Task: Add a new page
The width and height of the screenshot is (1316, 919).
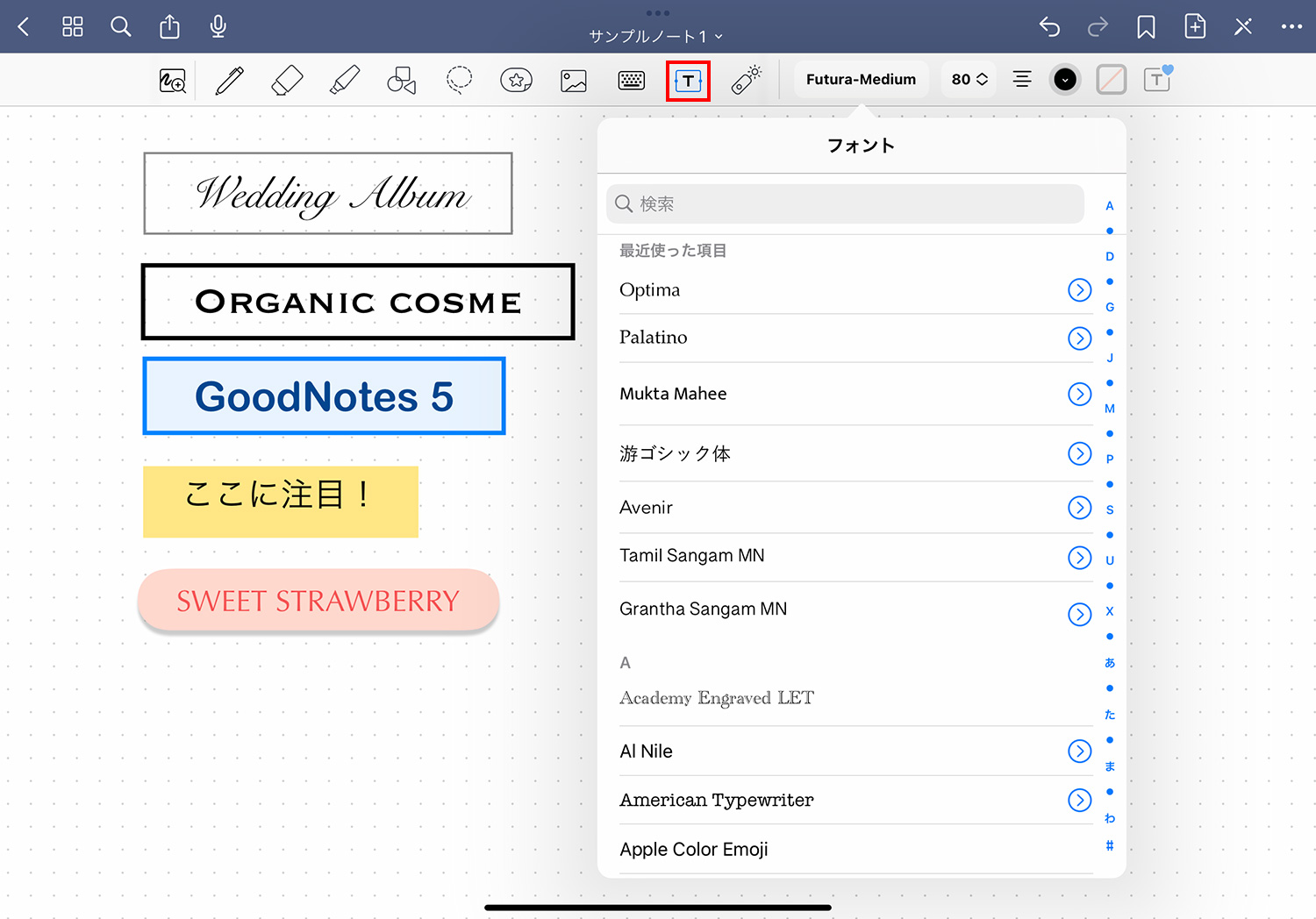Action: (1195, 26)
